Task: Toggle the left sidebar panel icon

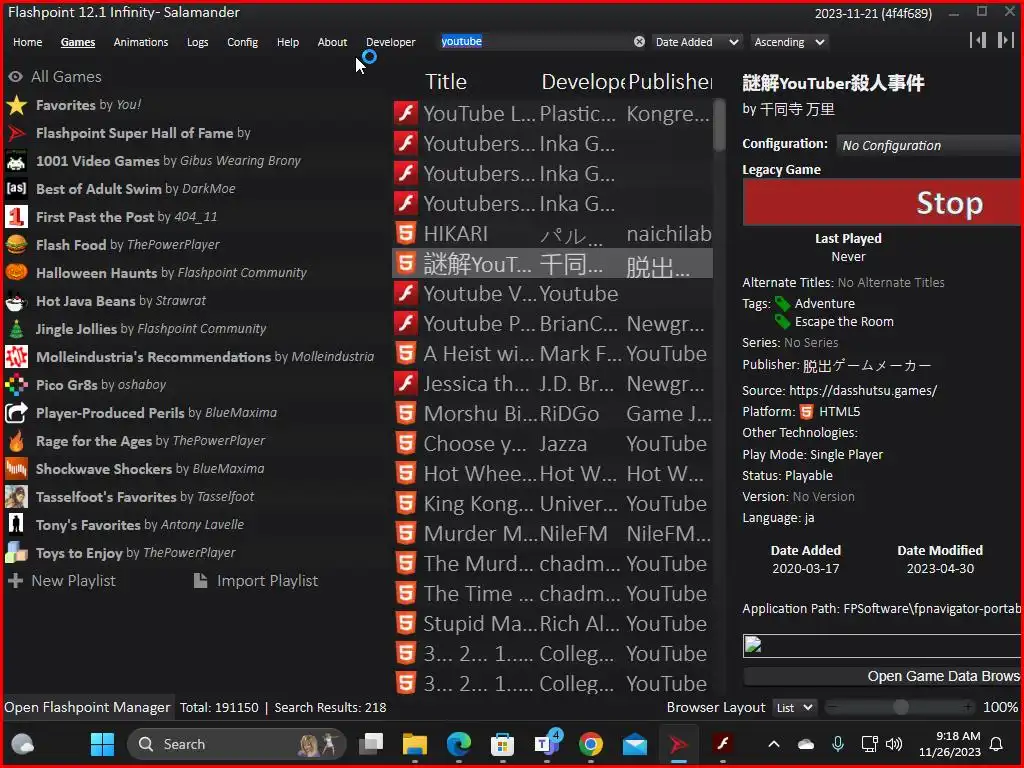Action: click(x=978, y=40)
